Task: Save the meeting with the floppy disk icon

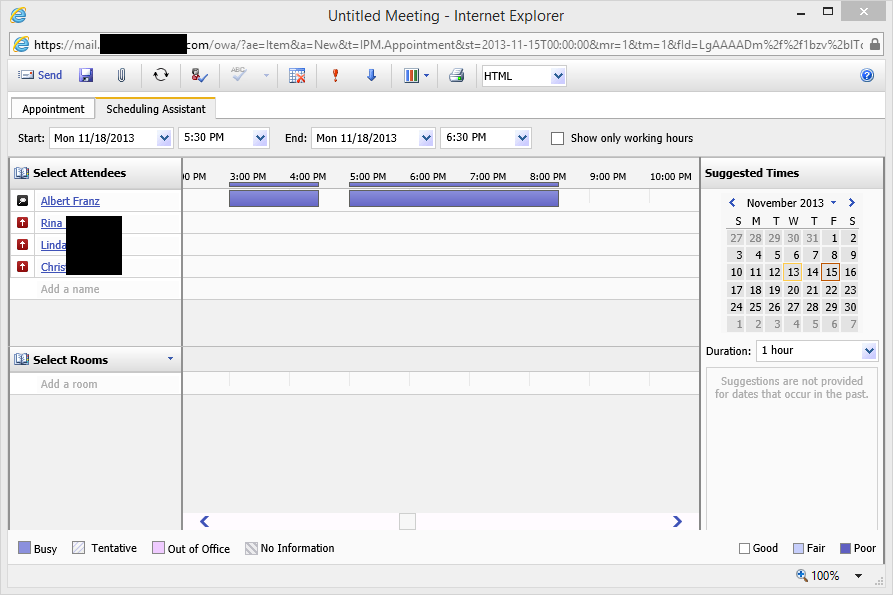Action: click(x=86, y=75)
